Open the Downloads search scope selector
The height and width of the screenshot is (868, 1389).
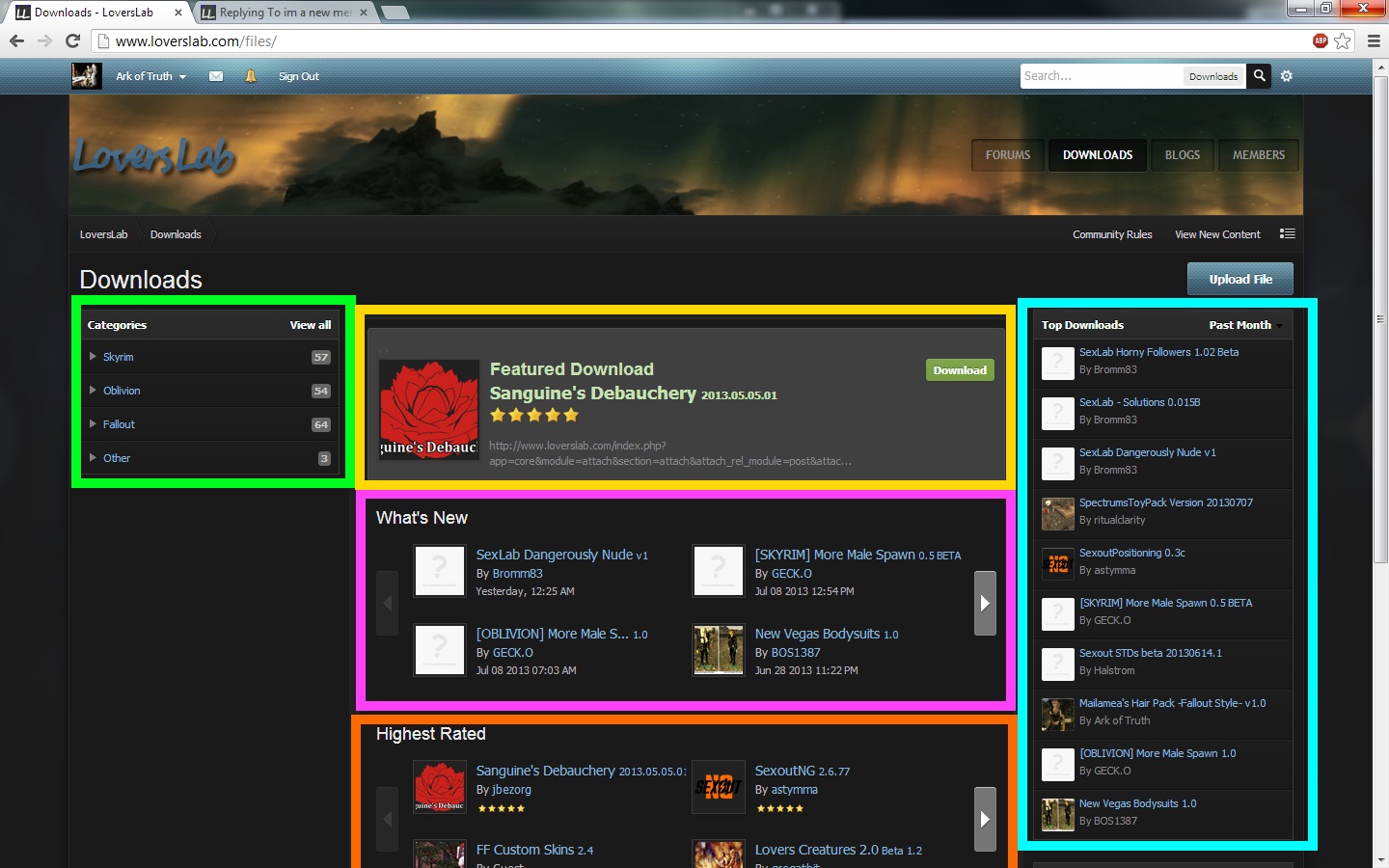pyautogui.click(x=1213, y=76)
